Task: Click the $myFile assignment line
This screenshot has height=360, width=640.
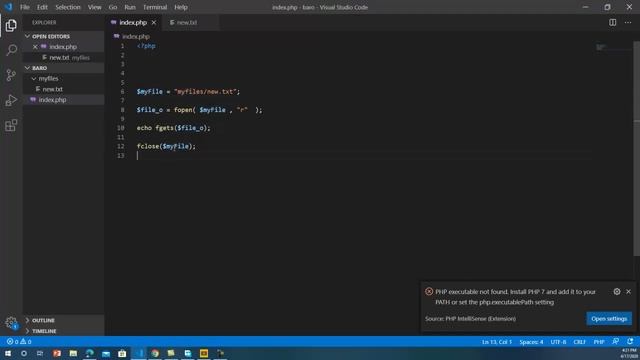Action: tap(188, 91)
